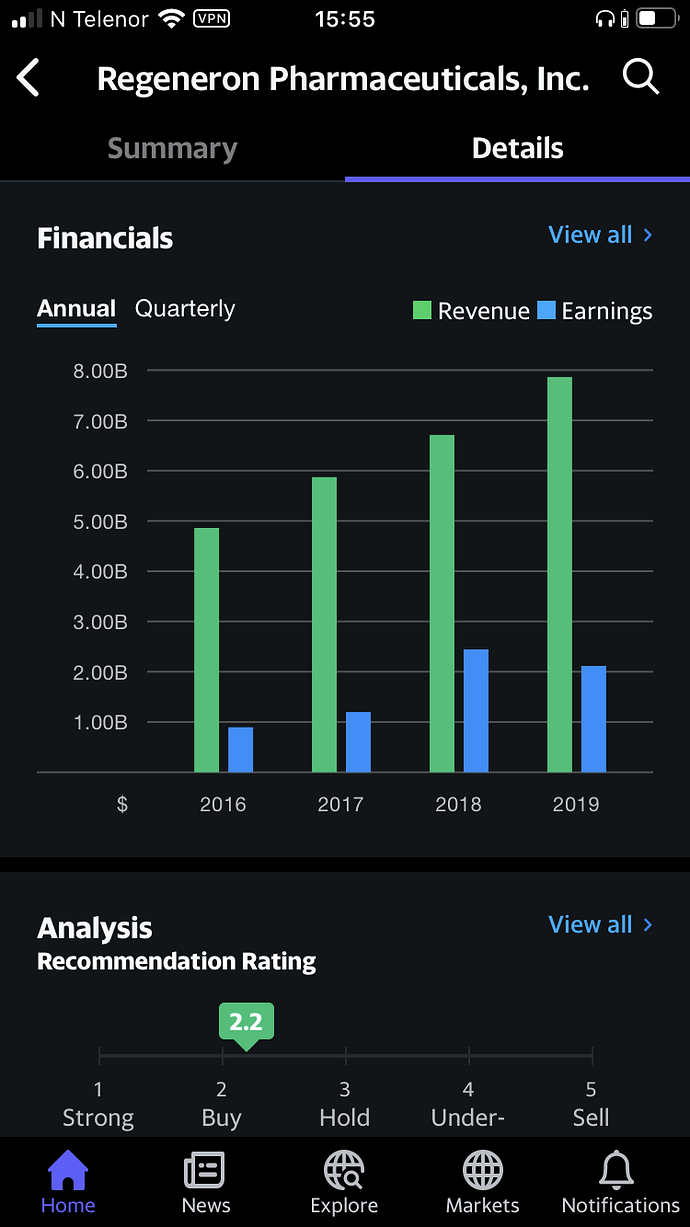Tap the 15:55 clock
Viewport: 690px width, 1227px height.
(x=345, y=18)
